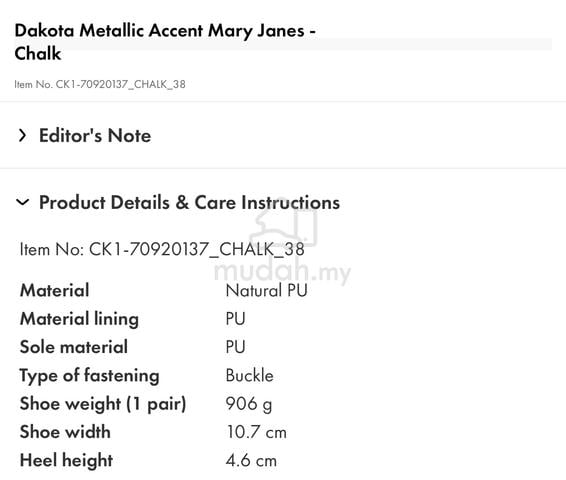The image size is (566, 480).
Task: Click the Natural PU value
Action: tap(266, 291)
